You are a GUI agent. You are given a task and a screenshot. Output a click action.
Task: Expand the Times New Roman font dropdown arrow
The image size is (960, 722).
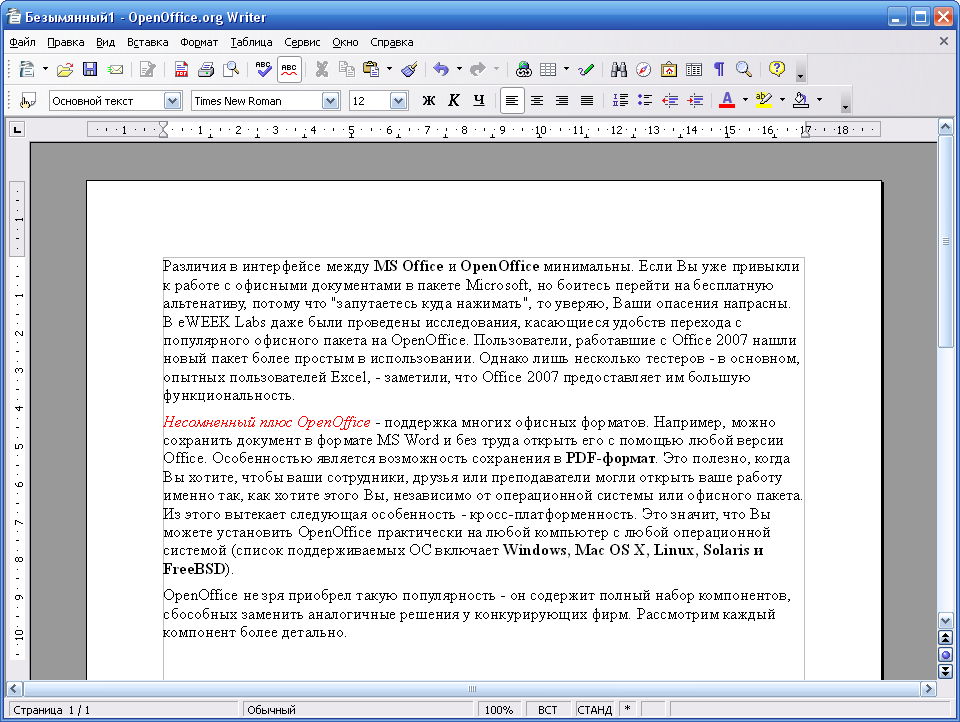point(331,100)
